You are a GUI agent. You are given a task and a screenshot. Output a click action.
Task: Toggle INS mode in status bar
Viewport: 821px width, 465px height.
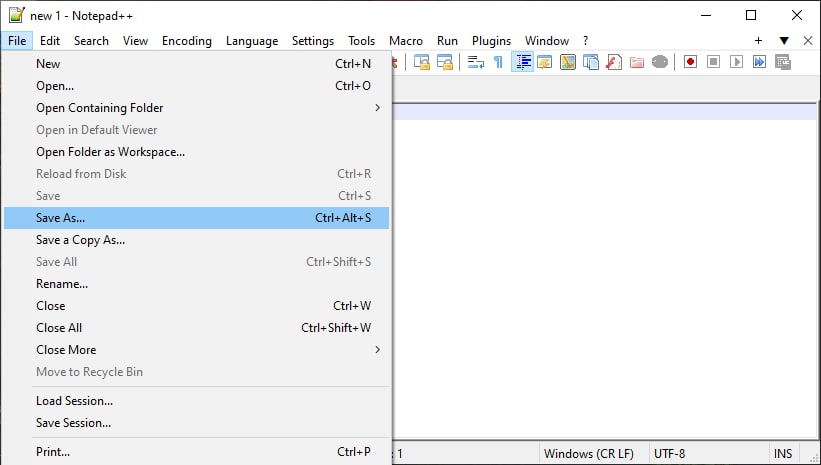pyautogui.click(x=783, y=453)
